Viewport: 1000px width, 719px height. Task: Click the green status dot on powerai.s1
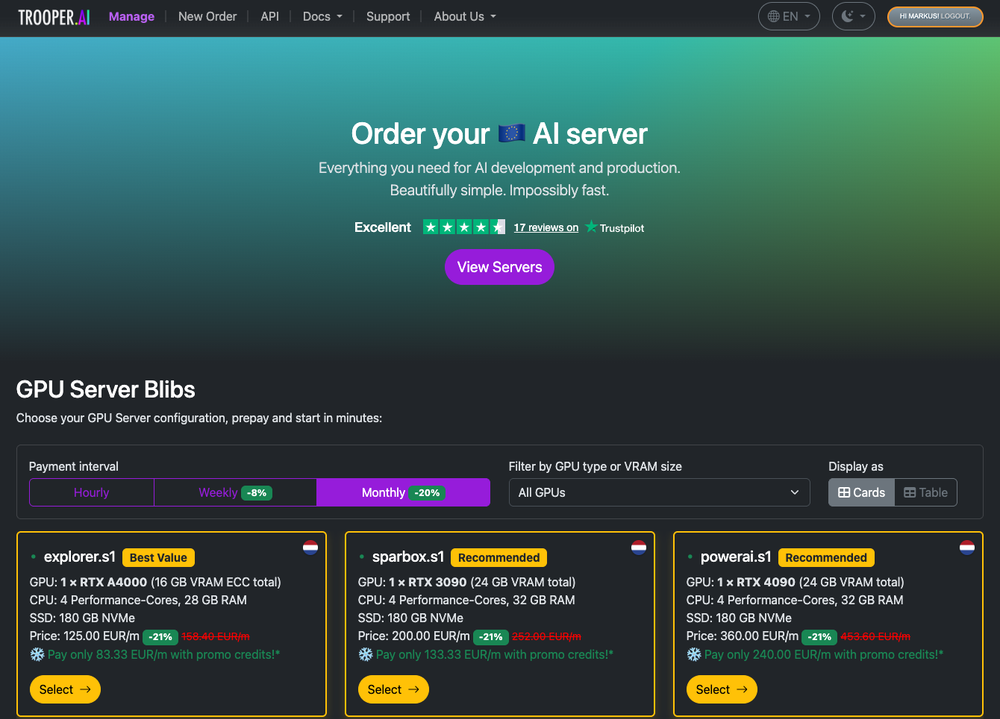click(690, 557)
